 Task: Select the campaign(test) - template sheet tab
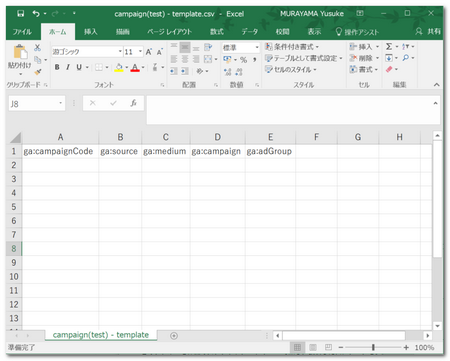tap(101, 335)
